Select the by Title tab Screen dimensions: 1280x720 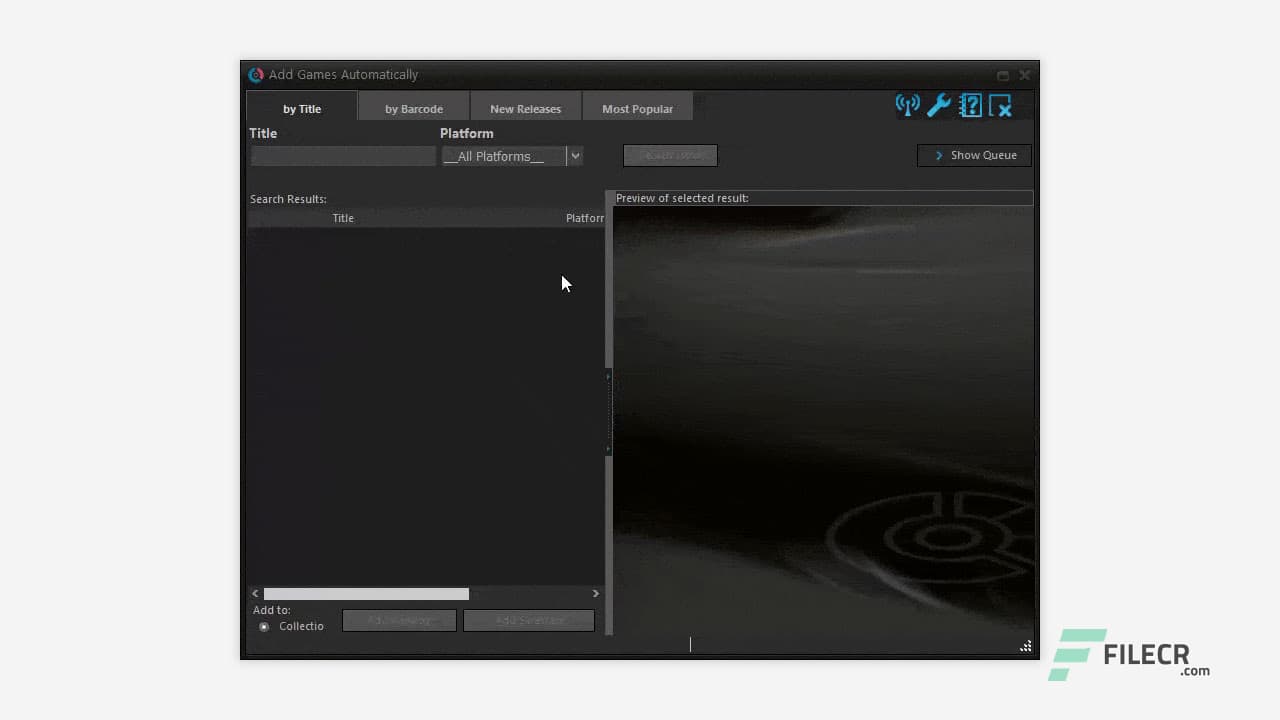[302, 108]
